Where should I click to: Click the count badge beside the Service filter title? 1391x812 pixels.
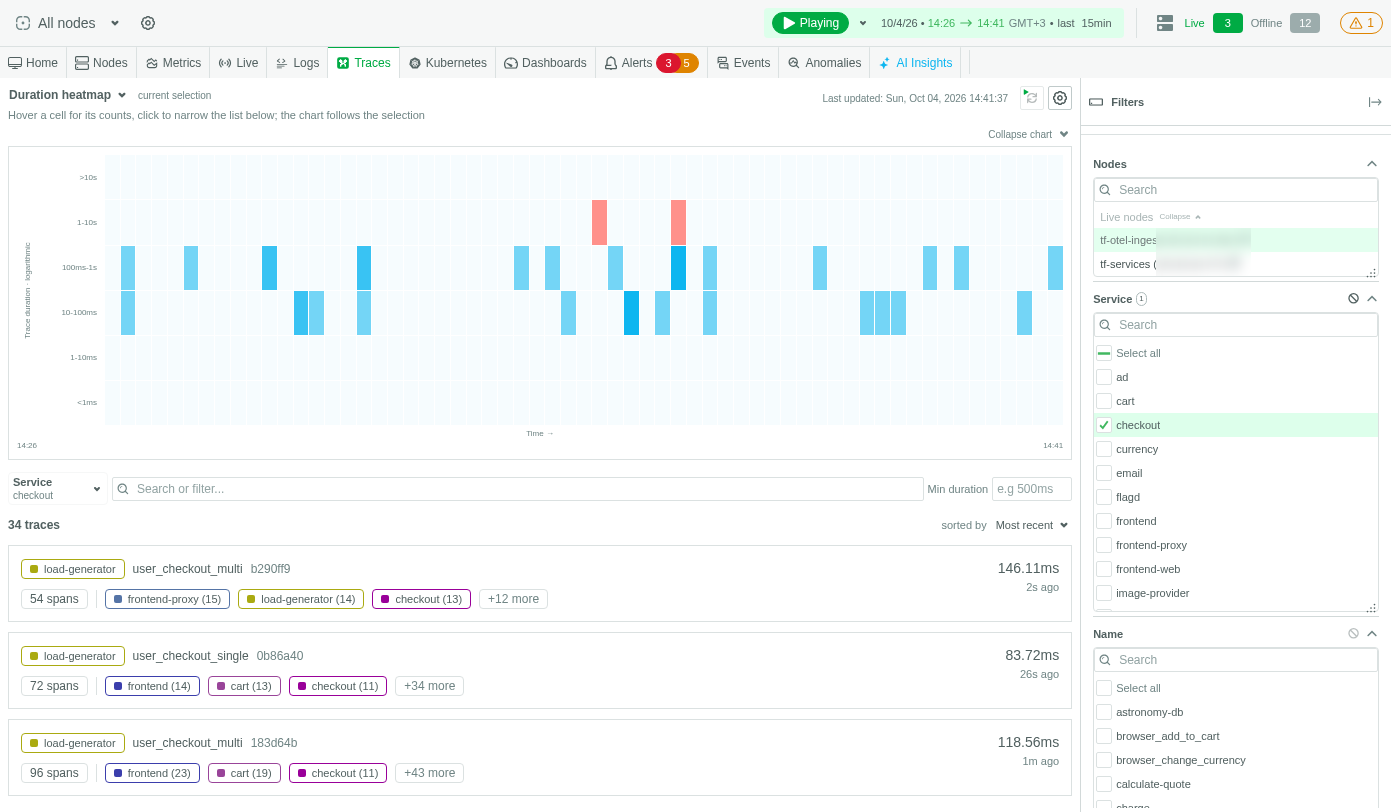[x=1141, y=299]
